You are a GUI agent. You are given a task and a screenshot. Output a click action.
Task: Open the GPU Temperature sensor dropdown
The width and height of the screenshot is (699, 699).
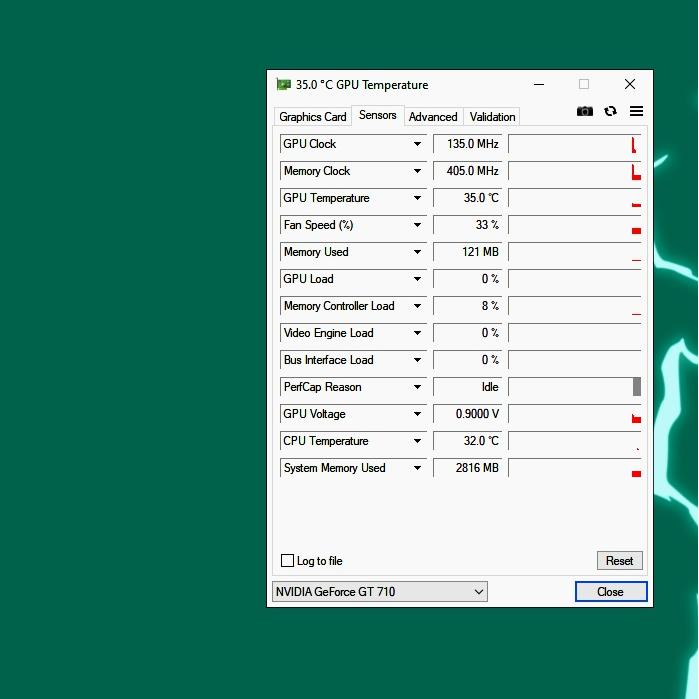[417, 198]
